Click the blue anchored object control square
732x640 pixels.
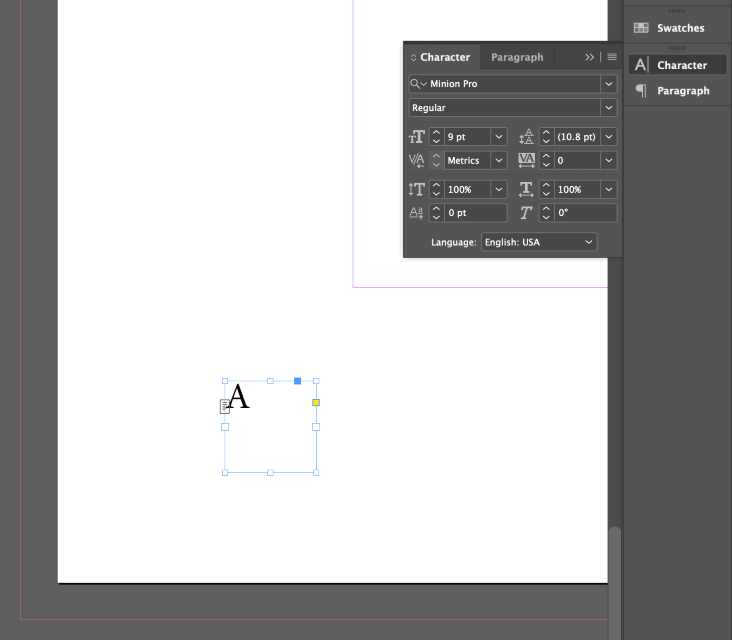(x=297, y=381)
